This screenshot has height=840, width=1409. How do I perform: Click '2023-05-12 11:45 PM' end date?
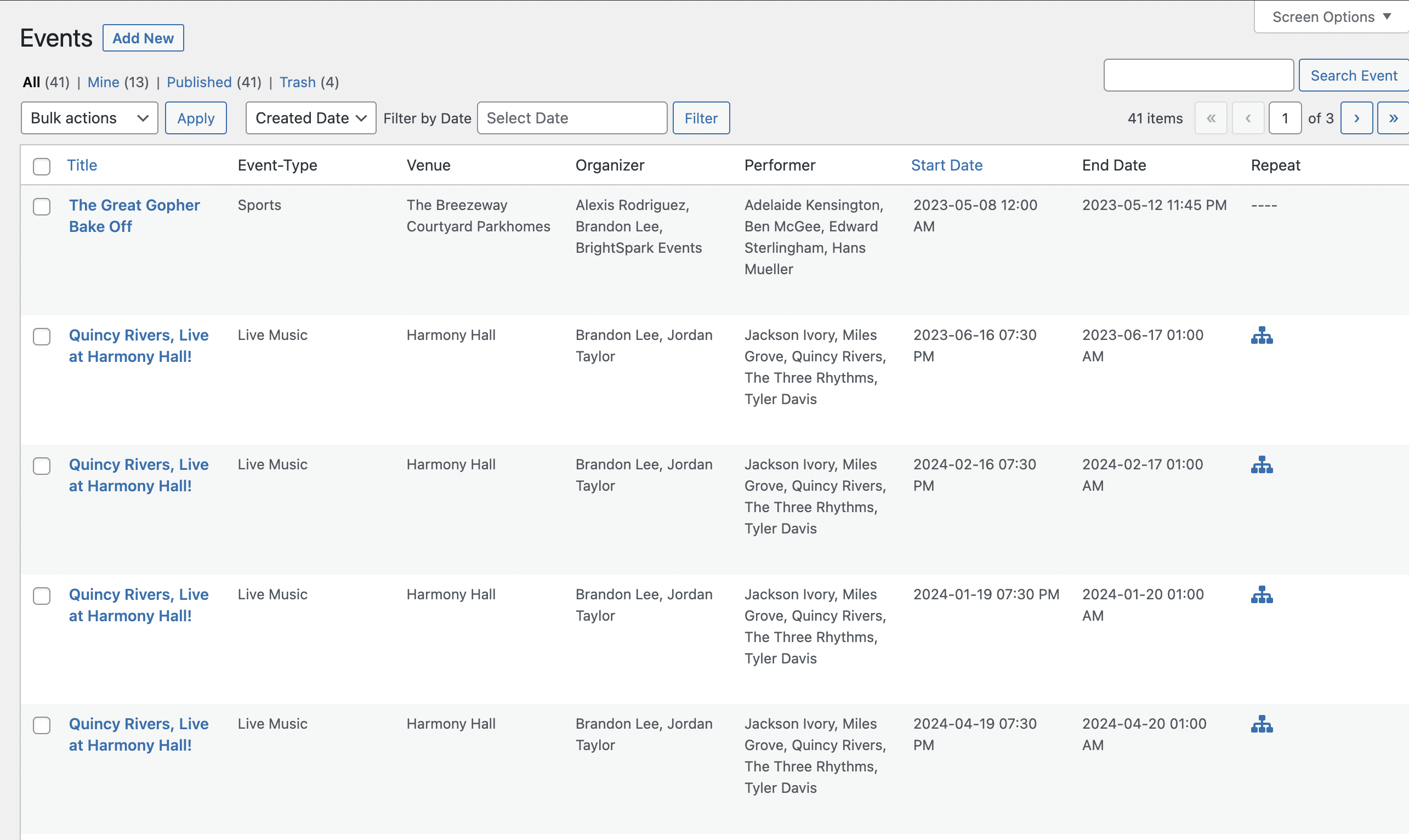point(1155,205)
